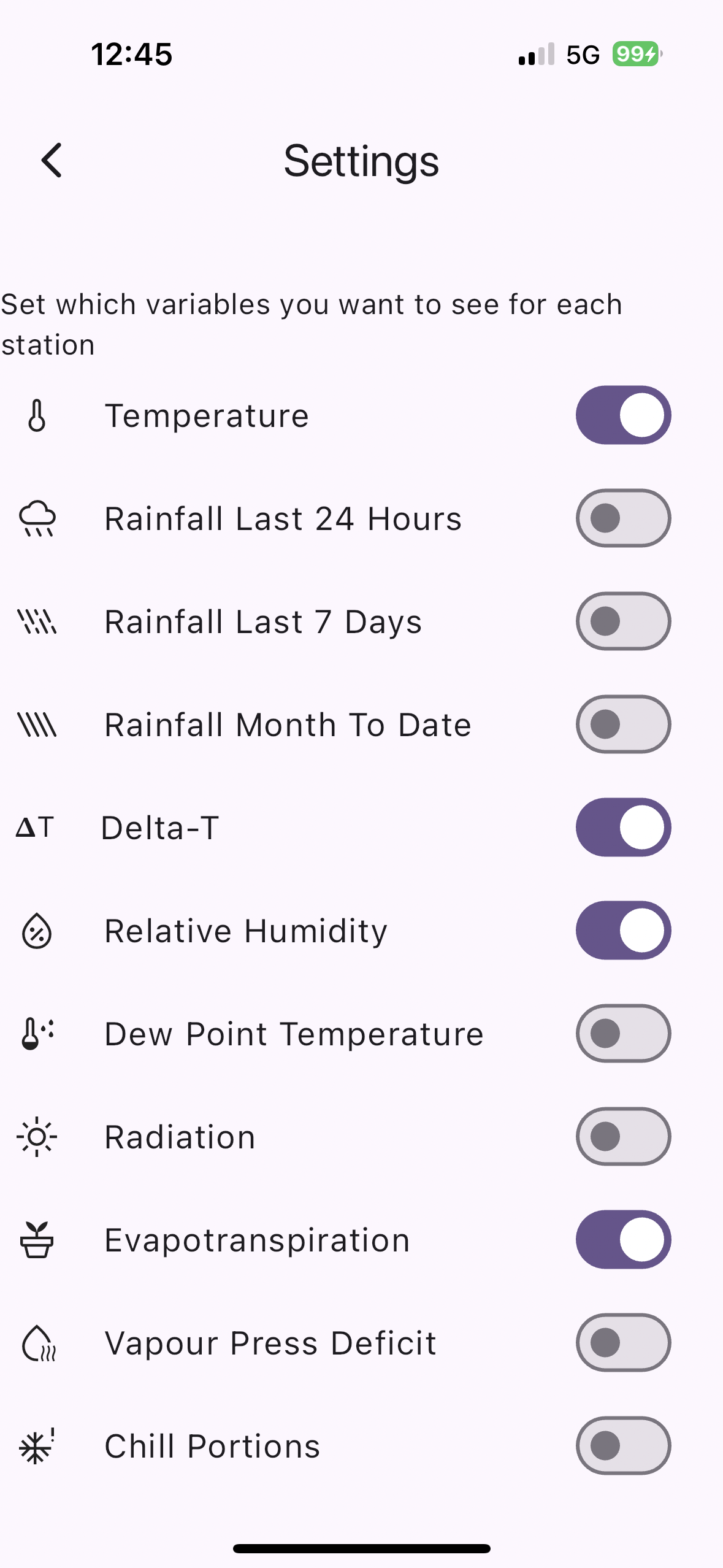Disable the Temperature toggle
Viewport: 723px width, 1568px height.
(623, 415)
